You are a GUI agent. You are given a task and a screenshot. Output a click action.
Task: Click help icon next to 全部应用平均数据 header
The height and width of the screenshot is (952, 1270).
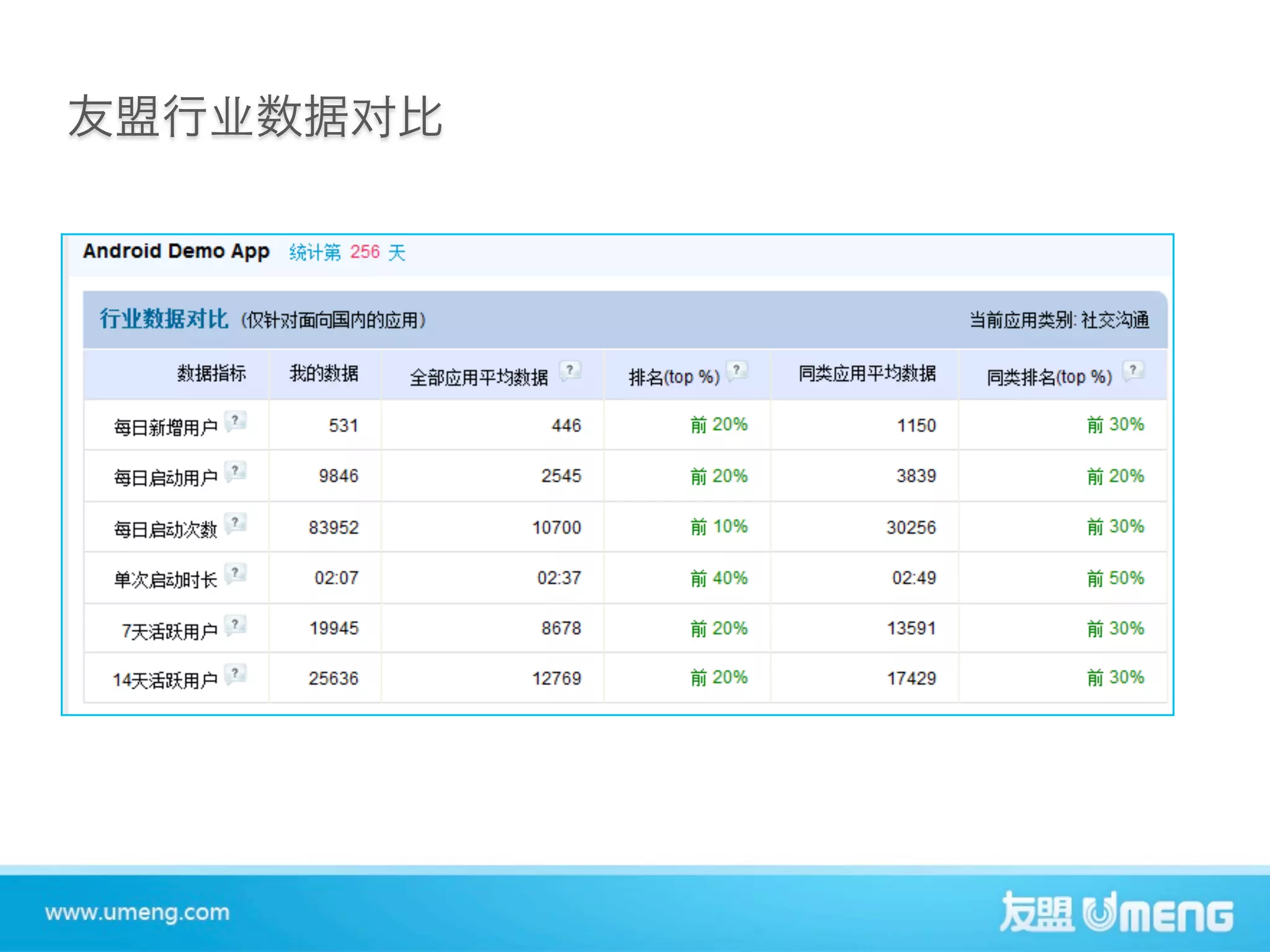pos(570,371)
